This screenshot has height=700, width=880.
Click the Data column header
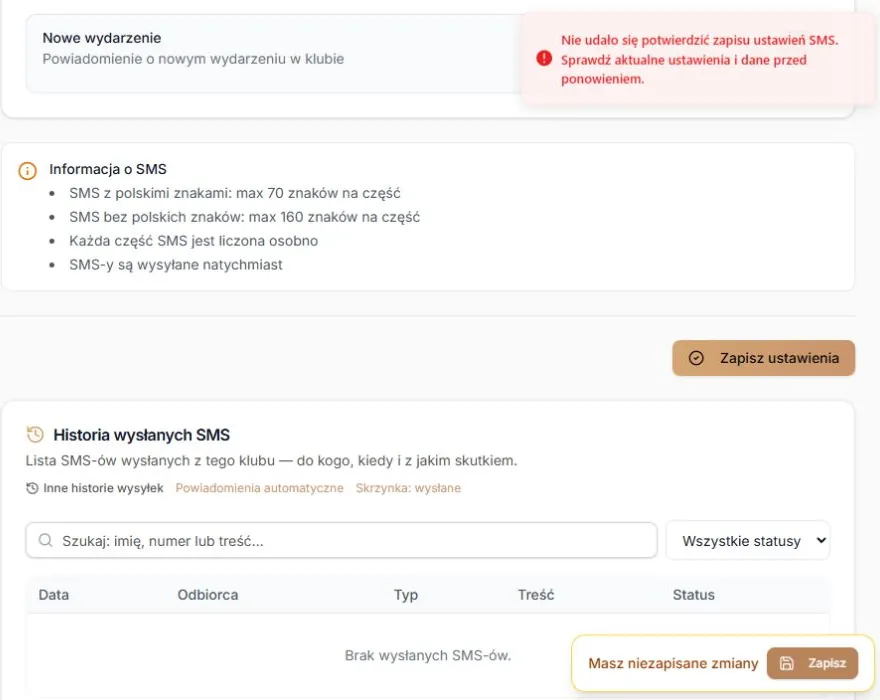click(x=54, y=594)
